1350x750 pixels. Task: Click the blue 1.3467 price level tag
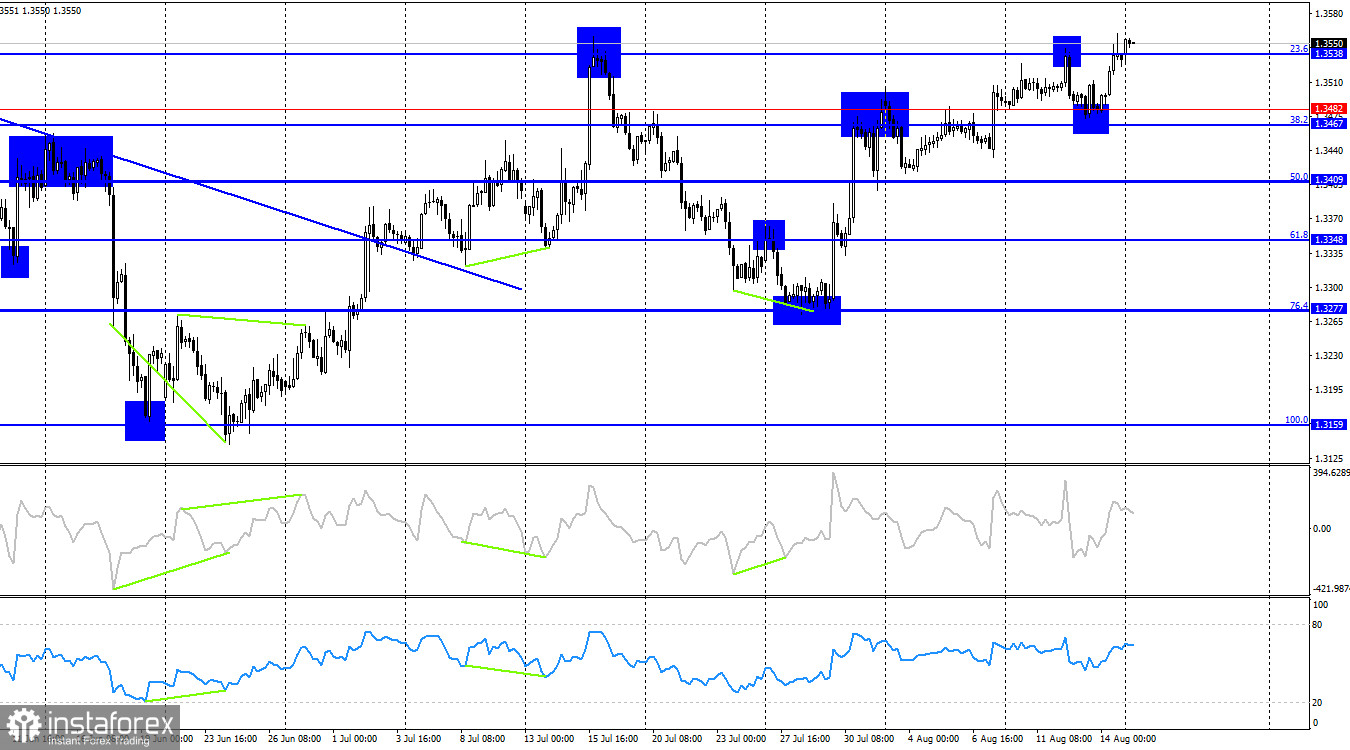pos(1330,125)
